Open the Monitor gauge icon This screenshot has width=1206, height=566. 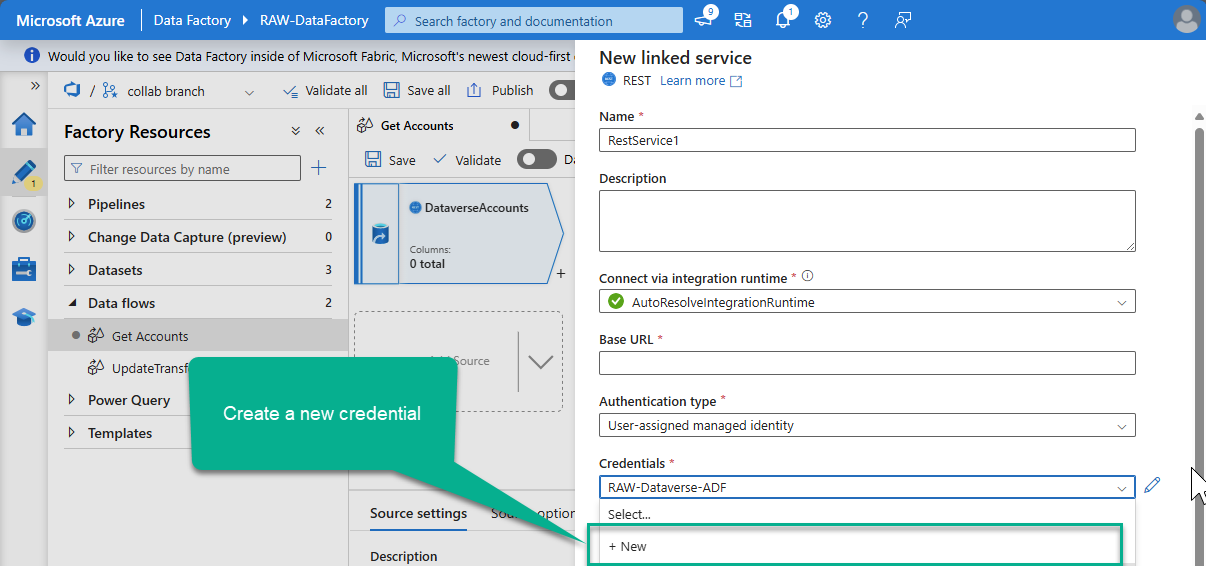[x=23, y=221]
